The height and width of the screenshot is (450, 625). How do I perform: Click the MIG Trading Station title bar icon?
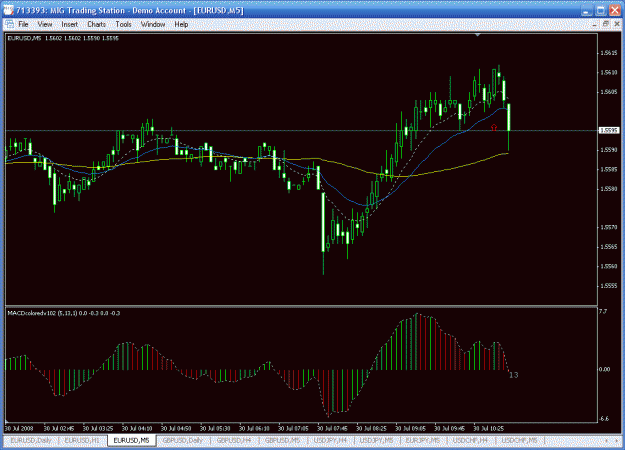[8, 10]
